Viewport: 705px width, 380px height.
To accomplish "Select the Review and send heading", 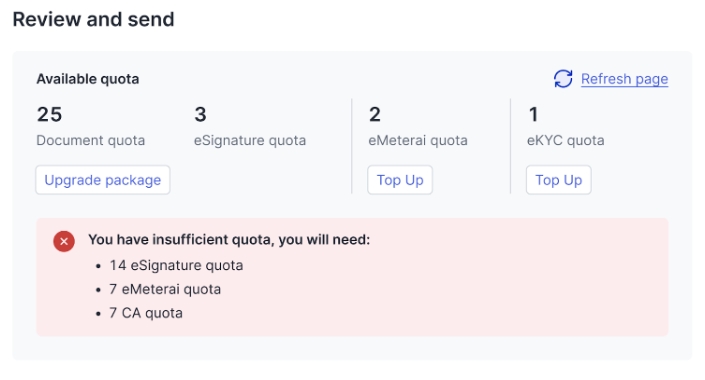I will pyautogui.click(x=94, y=19).
